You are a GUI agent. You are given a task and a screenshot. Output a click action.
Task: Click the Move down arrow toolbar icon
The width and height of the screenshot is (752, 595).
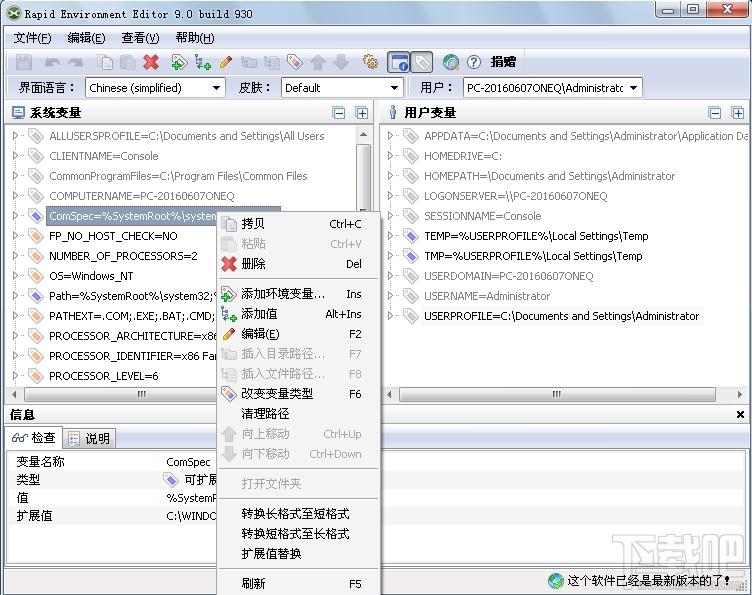click(341, 62)
